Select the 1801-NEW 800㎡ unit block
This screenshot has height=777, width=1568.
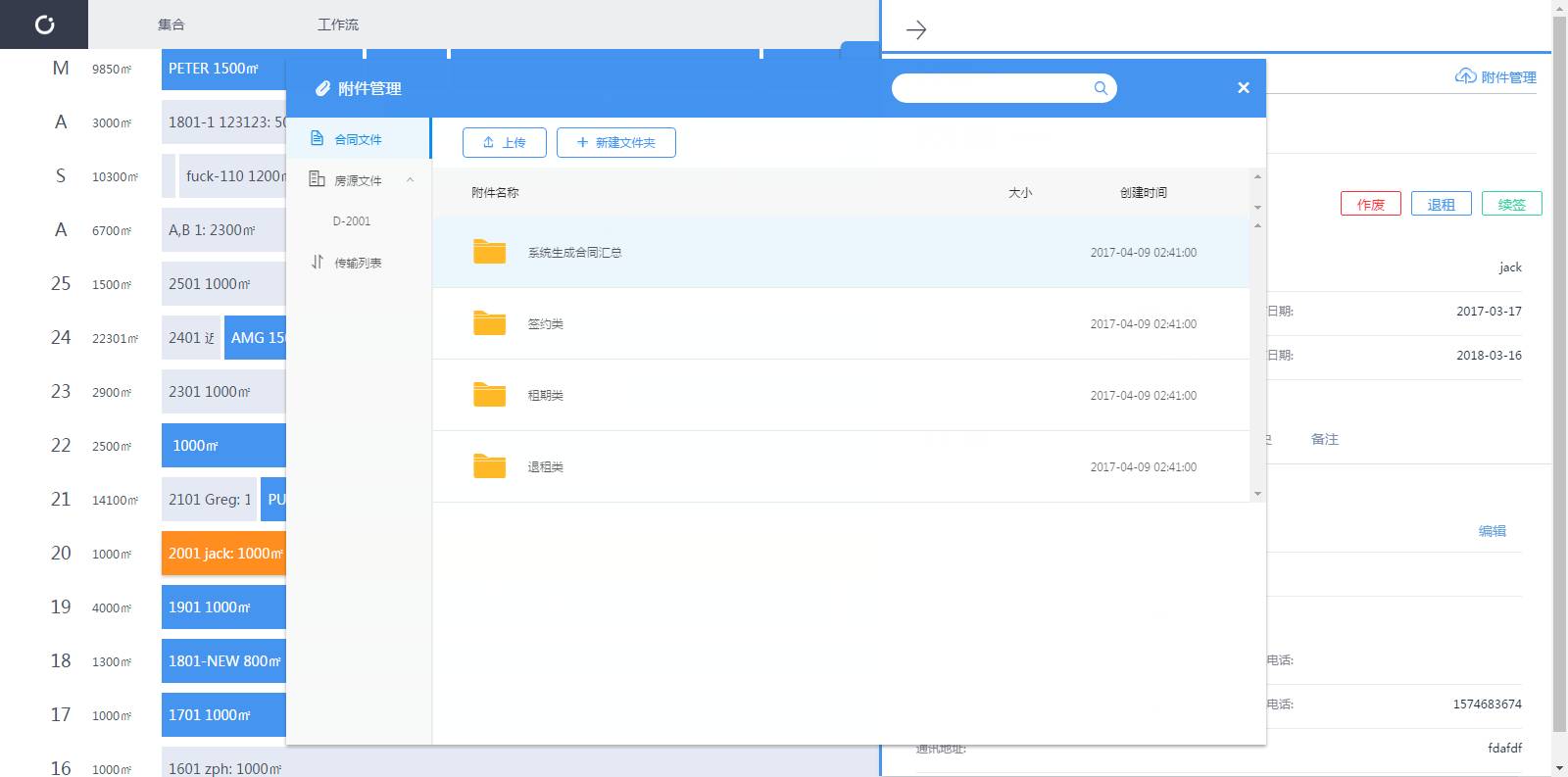point(223,661)
